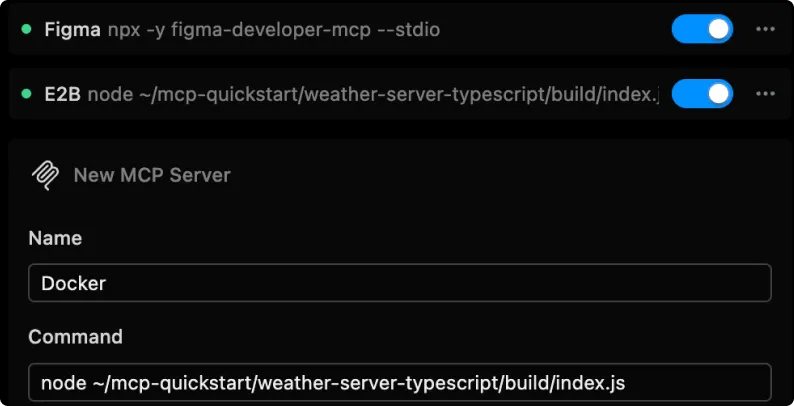Click the New MCP Server heading

click(152, 175)
